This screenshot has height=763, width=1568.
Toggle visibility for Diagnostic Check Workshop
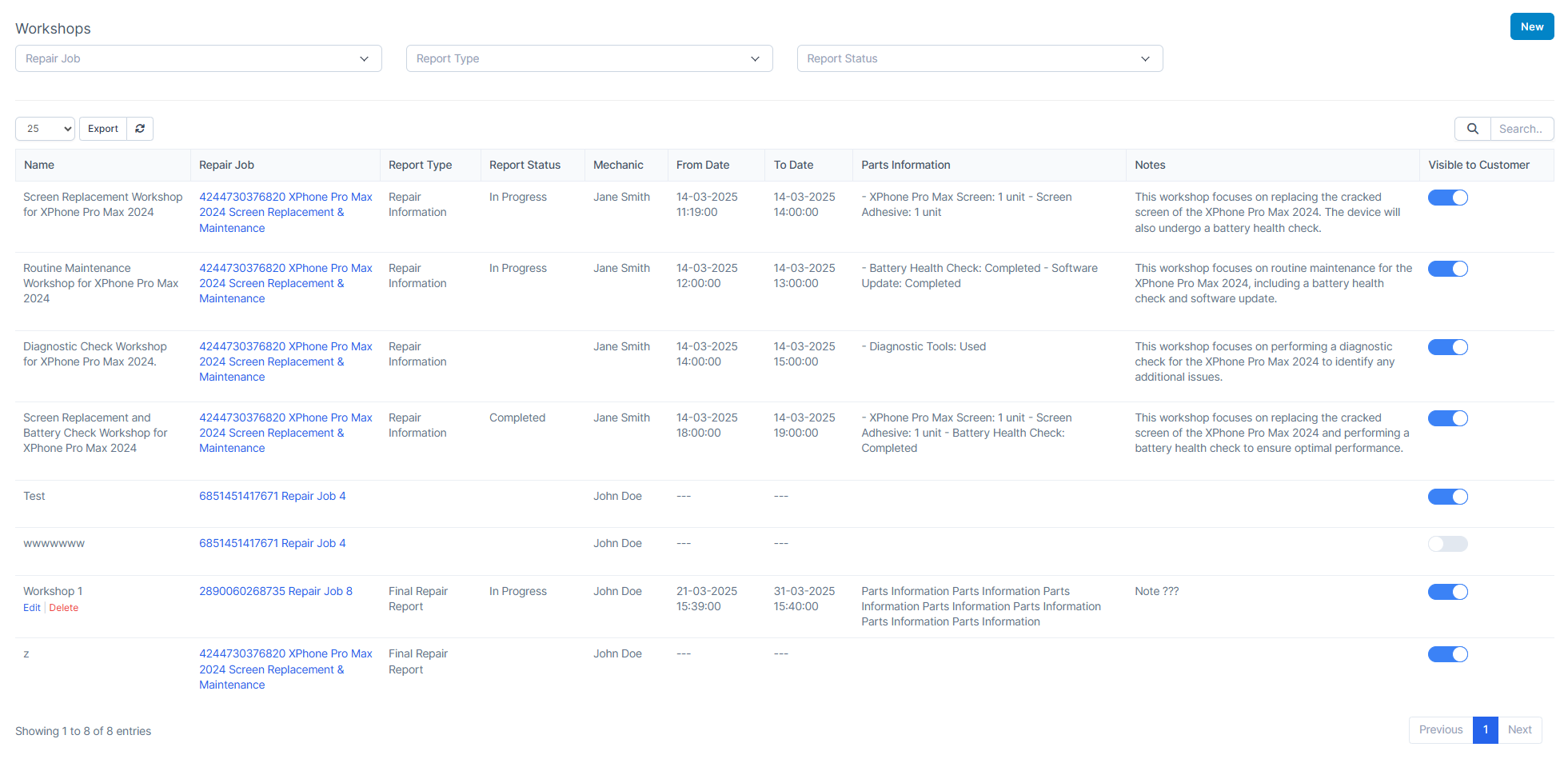click(x=1447, y=347)
